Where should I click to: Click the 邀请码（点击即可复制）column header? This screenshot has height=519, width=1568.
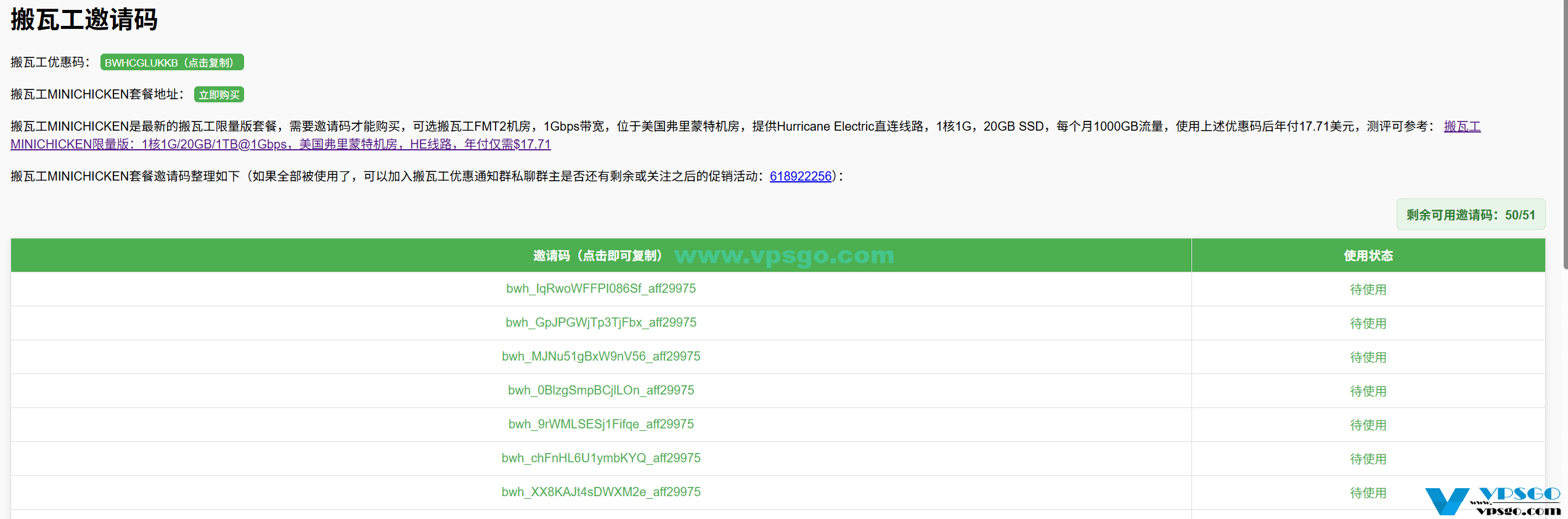[x=601, y=255]
